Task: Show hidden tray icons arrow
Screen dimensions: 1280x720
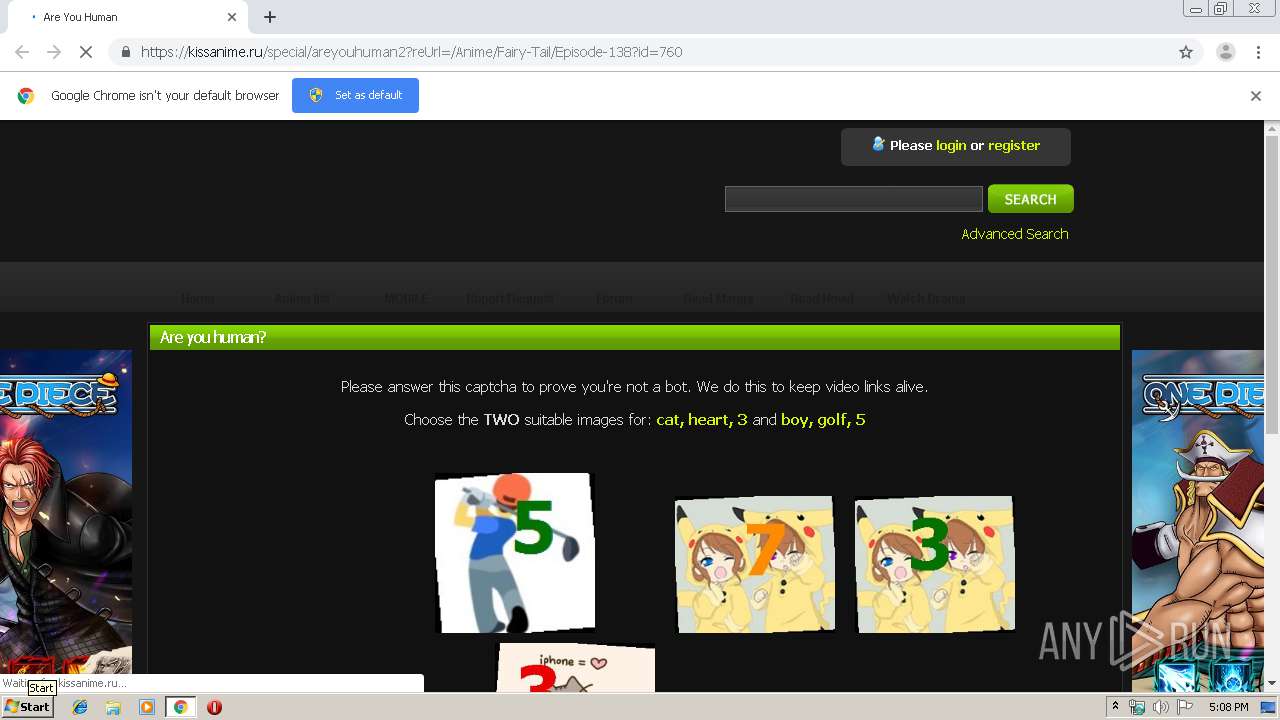Action: pos(1115,707)
